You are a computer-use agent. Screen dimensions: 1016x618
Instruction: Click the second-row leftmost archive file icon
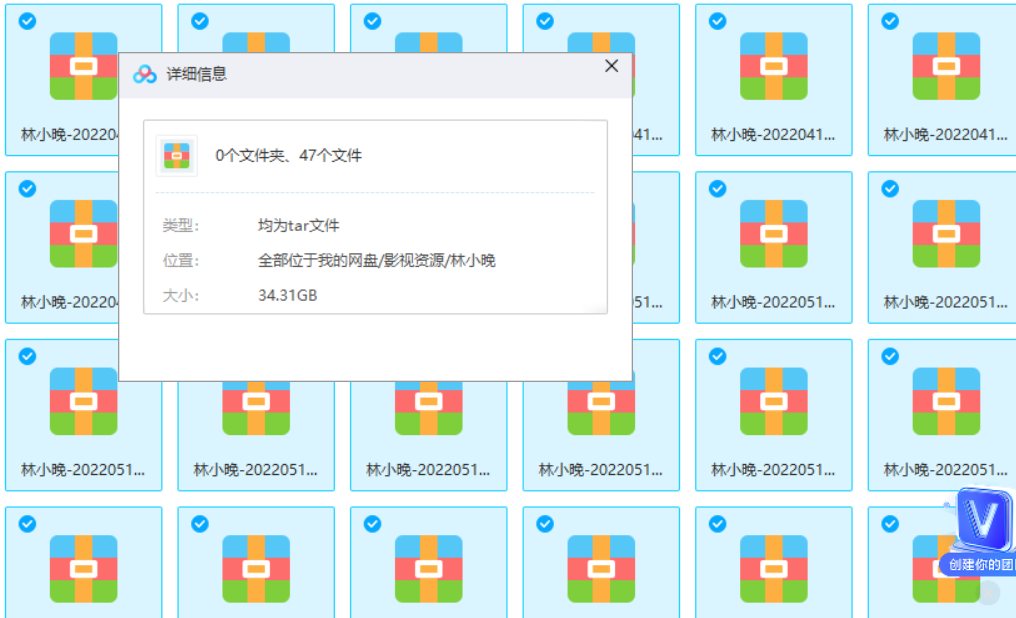(84, 234)
